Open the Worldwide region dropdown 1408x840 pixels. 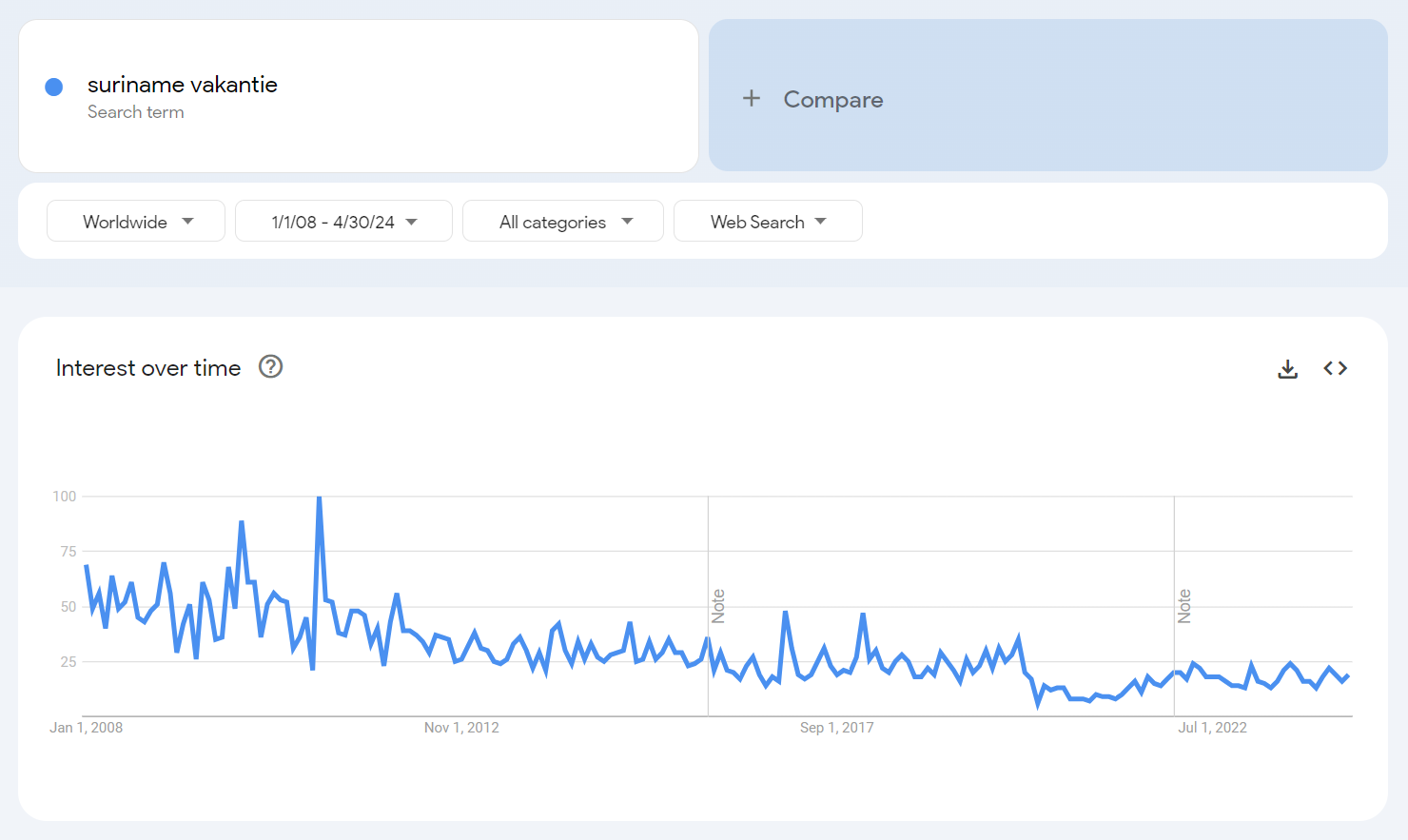(136, 222)
